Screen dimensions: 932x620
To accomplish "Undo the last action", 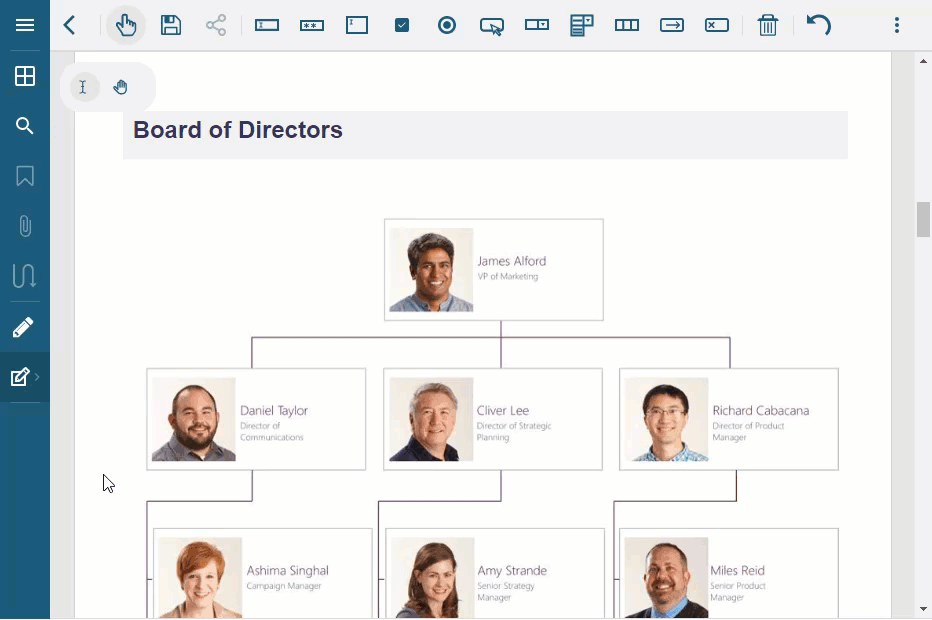I will coord(818,25).
